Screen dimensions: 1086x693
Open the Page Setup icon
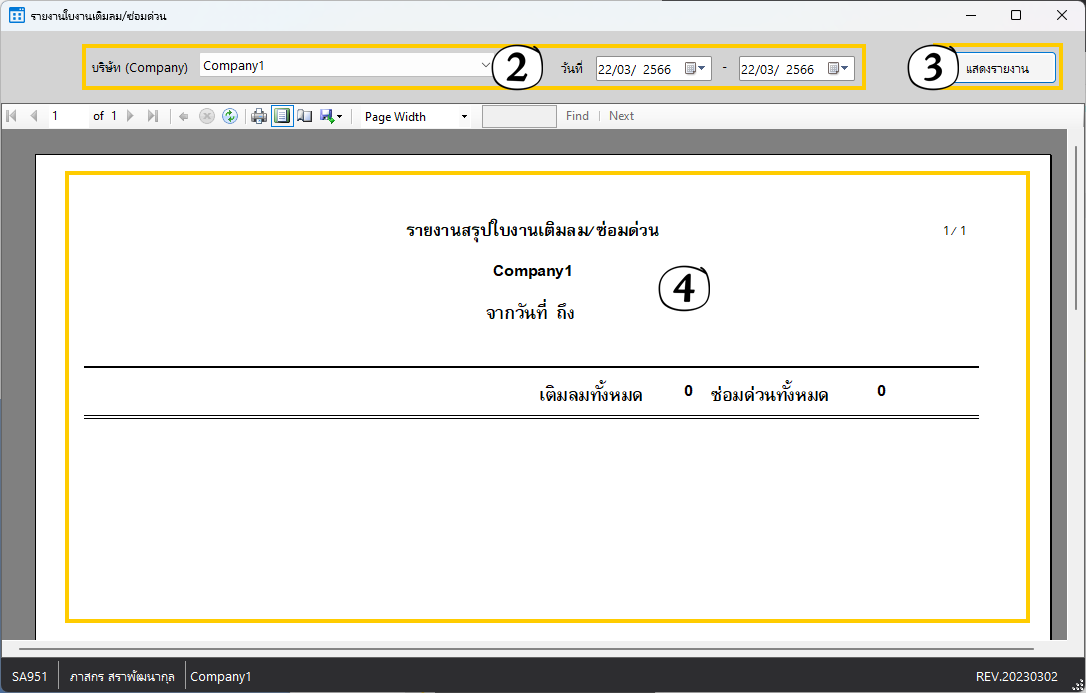click(x=305, y=116)
